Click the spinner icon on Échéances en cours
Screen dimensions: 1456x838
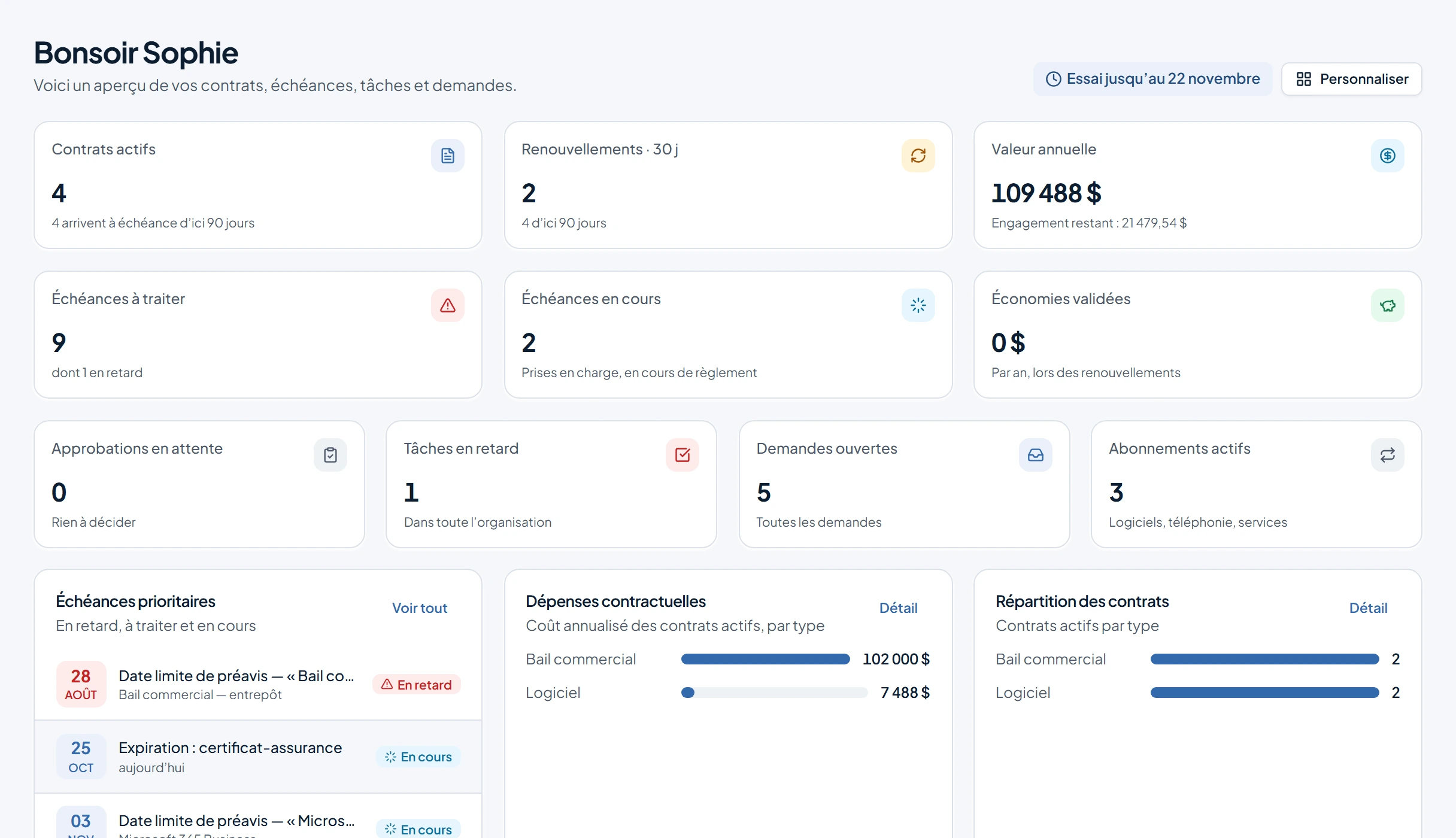click(918, 305)
